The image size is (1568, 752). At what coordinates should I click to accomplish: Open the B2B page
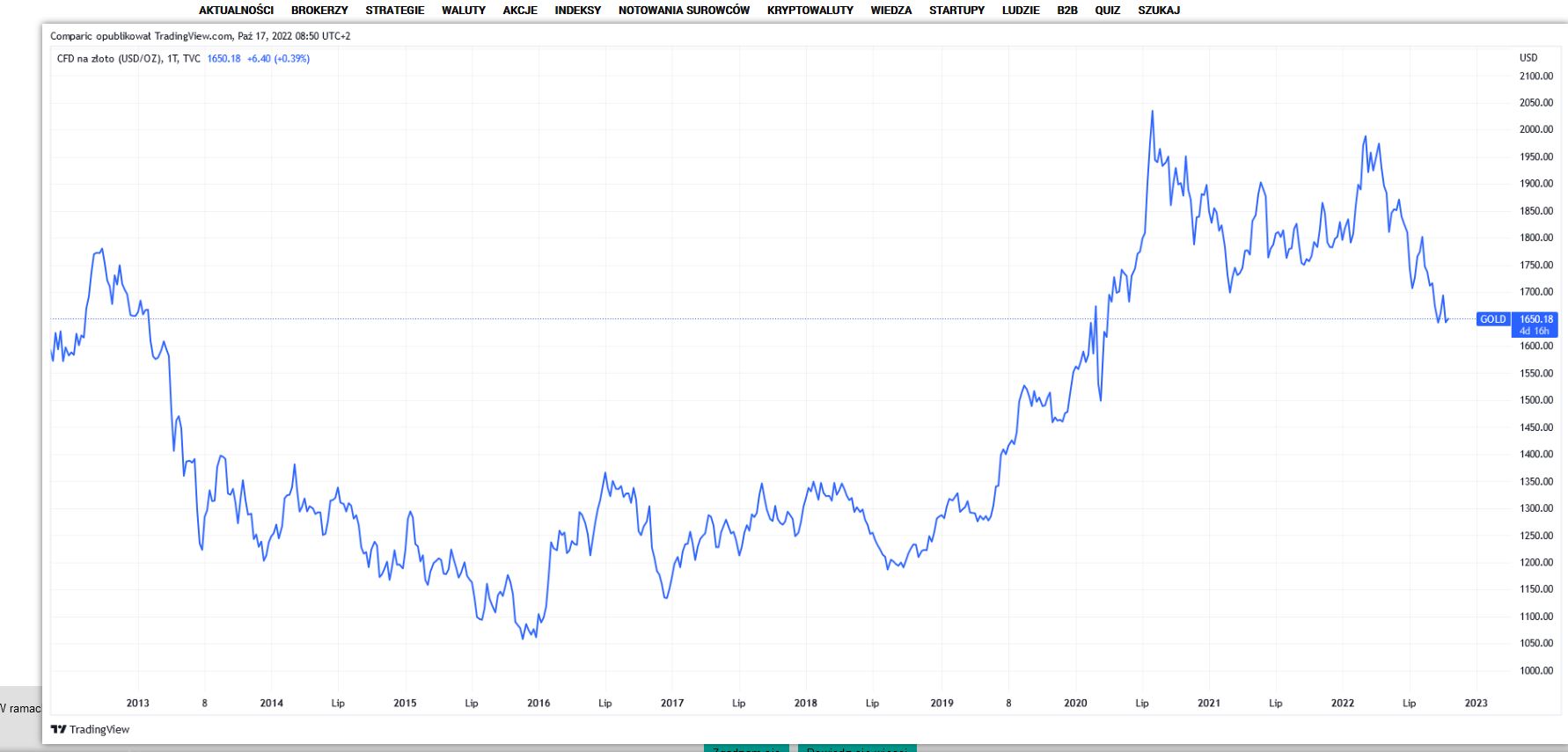(1066, 11)
